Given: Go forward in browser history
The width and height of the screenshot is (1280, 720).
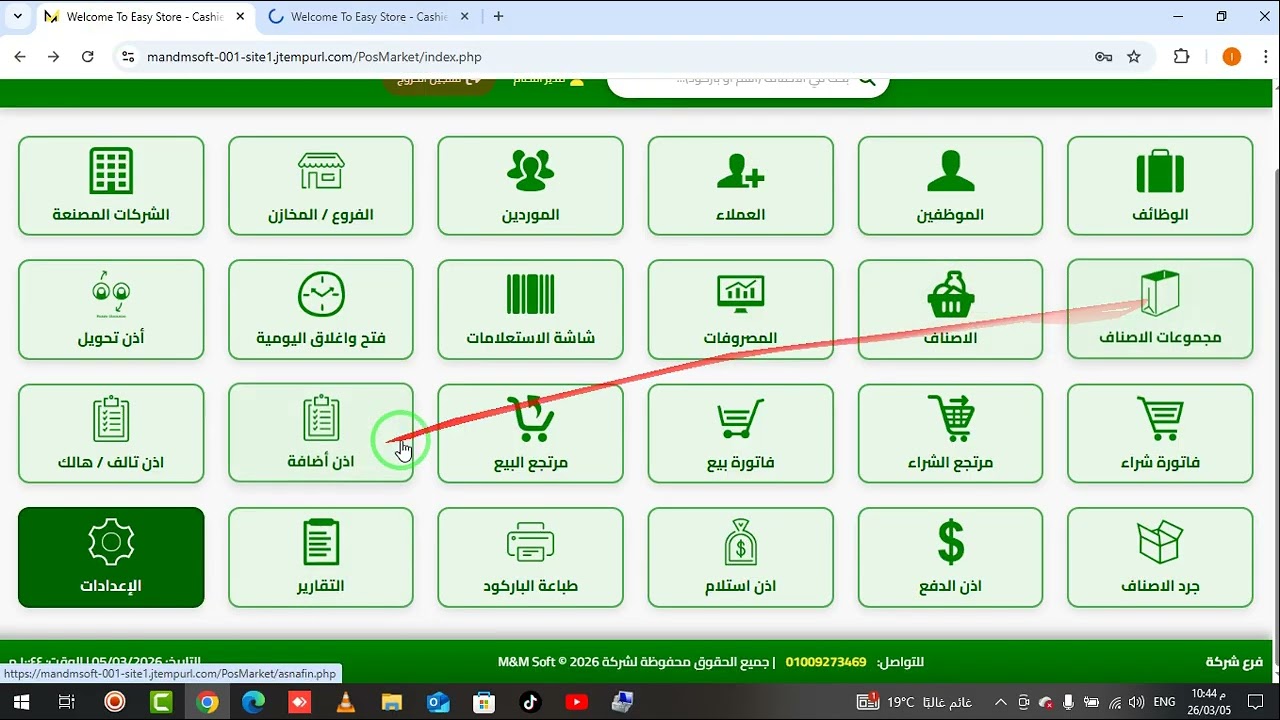Looking at the screenshot, I should [x=54, y=57].
